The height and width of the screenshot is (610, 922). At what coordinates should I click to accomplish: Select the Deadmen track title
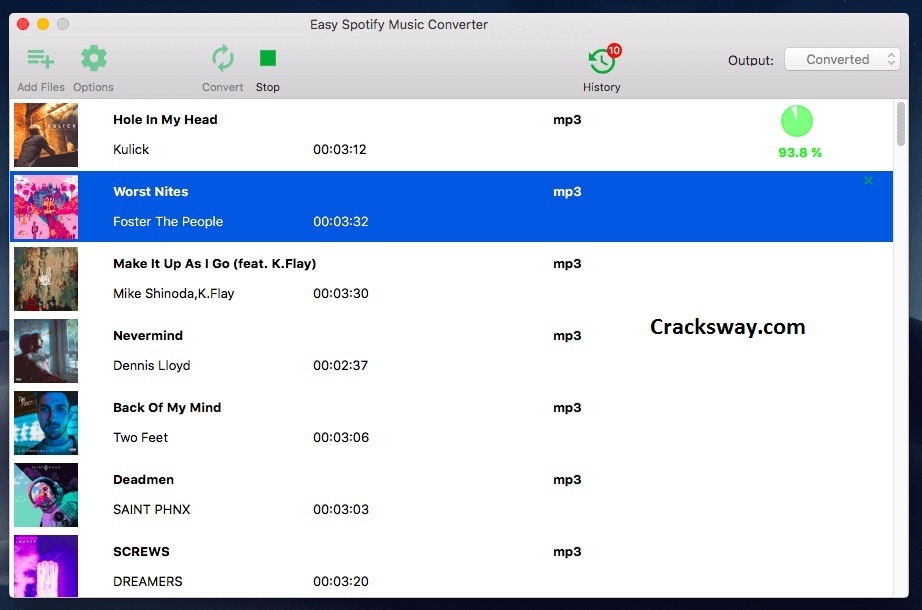[143, 479]
